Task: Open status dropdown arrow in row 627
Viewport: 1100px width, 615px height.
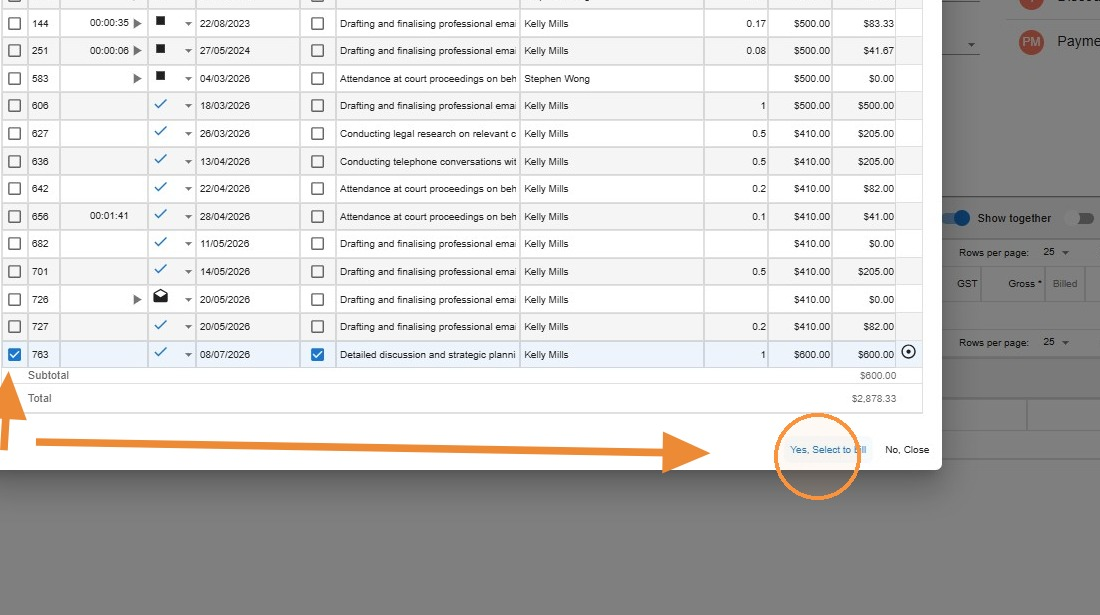Action: pyautogui.click(x=188, y=134)
